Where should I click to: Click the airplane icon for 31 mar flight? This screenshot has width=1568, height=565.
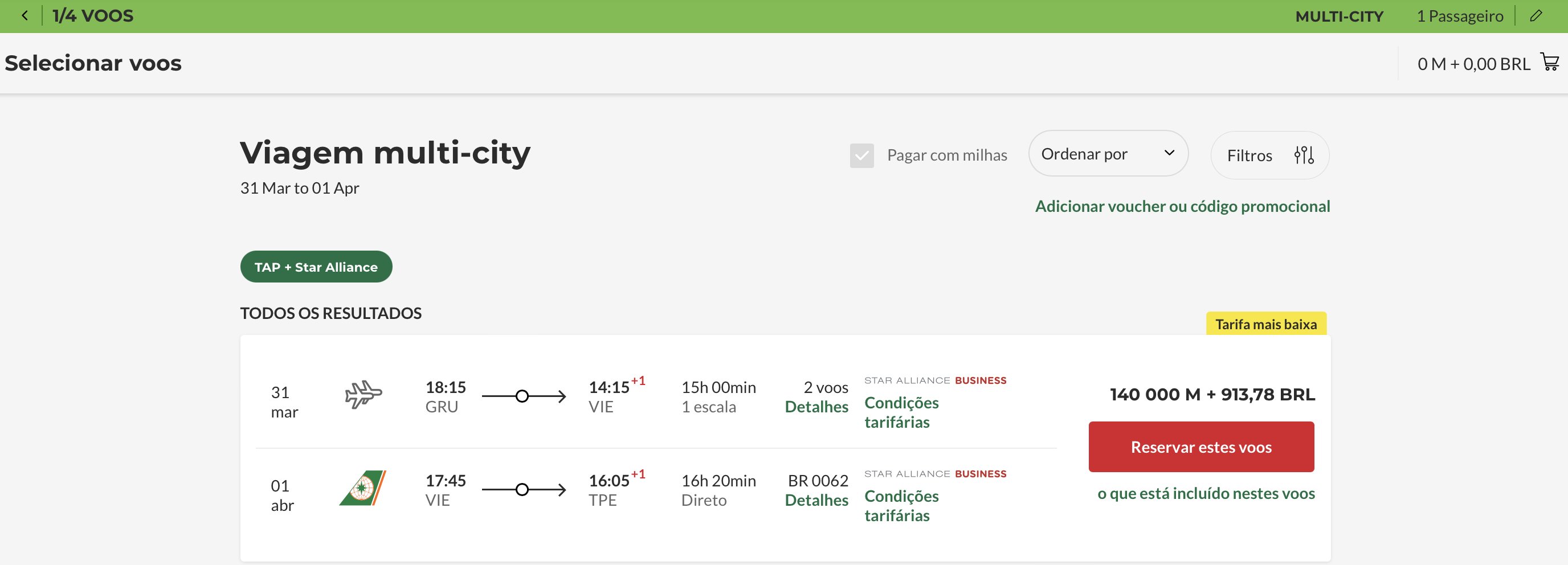(x=364, y=394)
